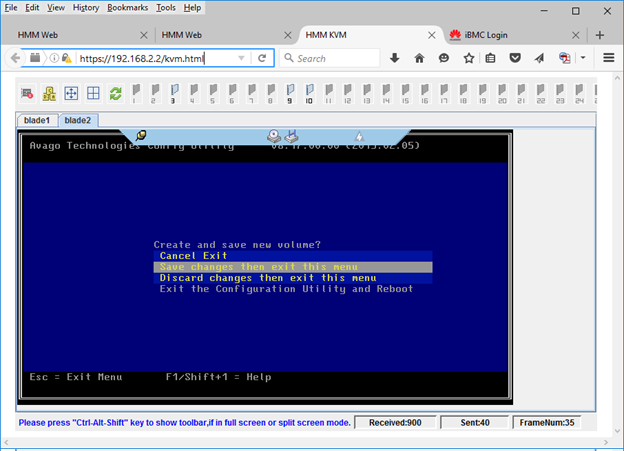
Task: Open the Firefox hamburger menu
Action: 608,58
